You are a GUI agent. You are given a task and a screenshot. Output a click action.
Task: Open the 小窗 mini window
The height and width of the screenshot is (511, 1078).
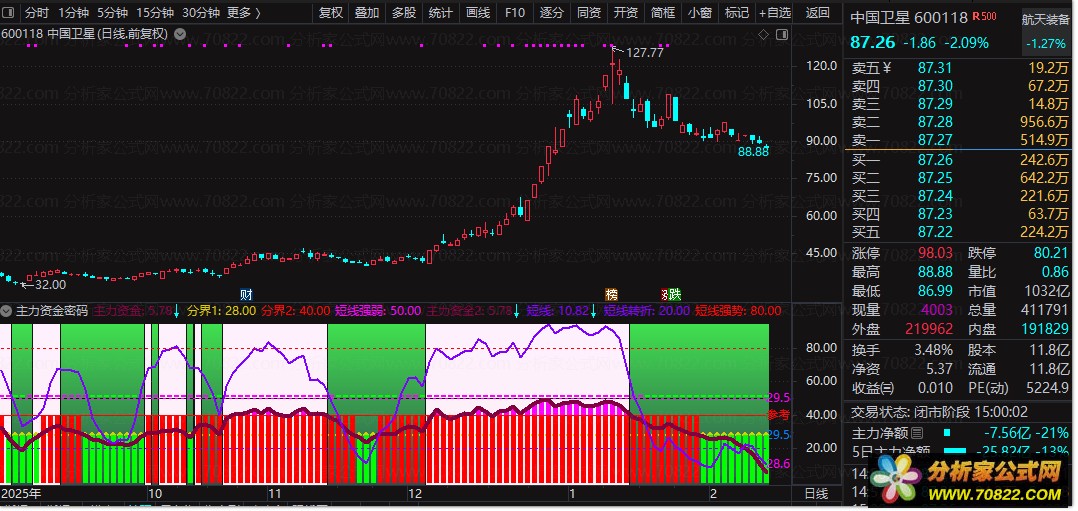pos(700,12)
